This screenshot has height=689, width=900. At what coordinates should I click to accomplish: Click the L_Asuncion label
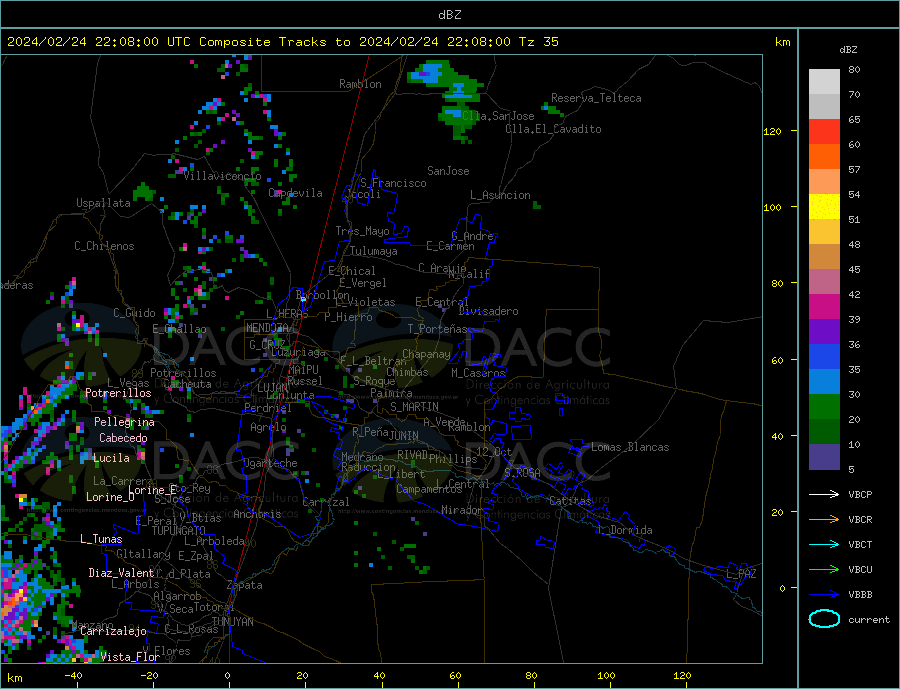click(x=500, y=195)
